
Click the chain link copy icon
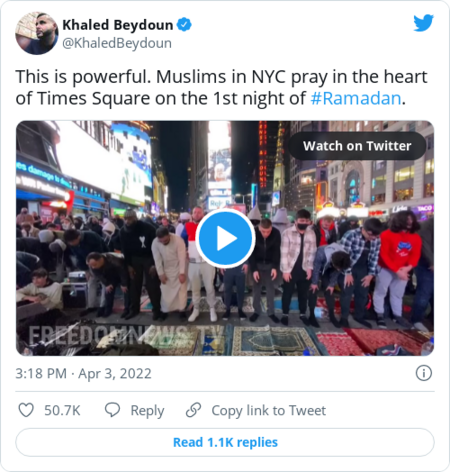click(x=193, y=410)
